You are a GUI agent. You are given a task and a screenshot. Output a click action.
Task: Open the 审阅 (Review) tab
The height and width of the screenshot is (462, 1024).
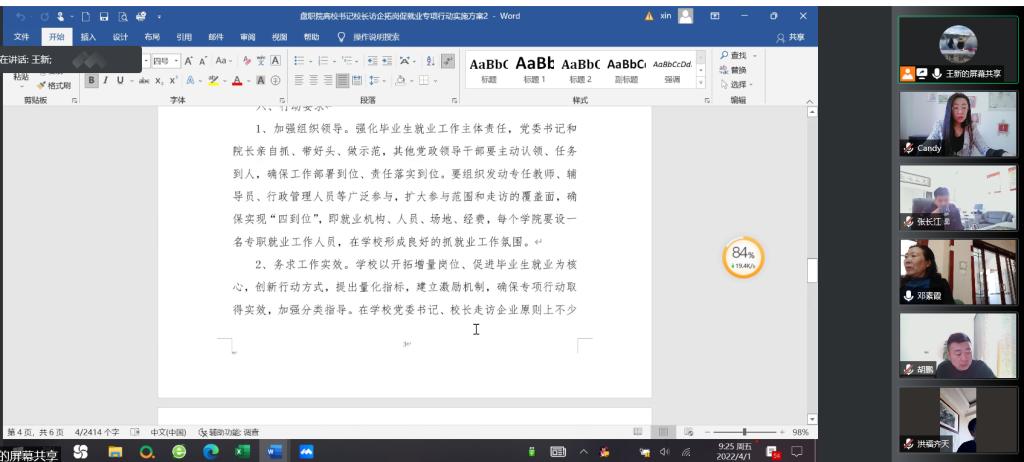[x=247, y=37]
